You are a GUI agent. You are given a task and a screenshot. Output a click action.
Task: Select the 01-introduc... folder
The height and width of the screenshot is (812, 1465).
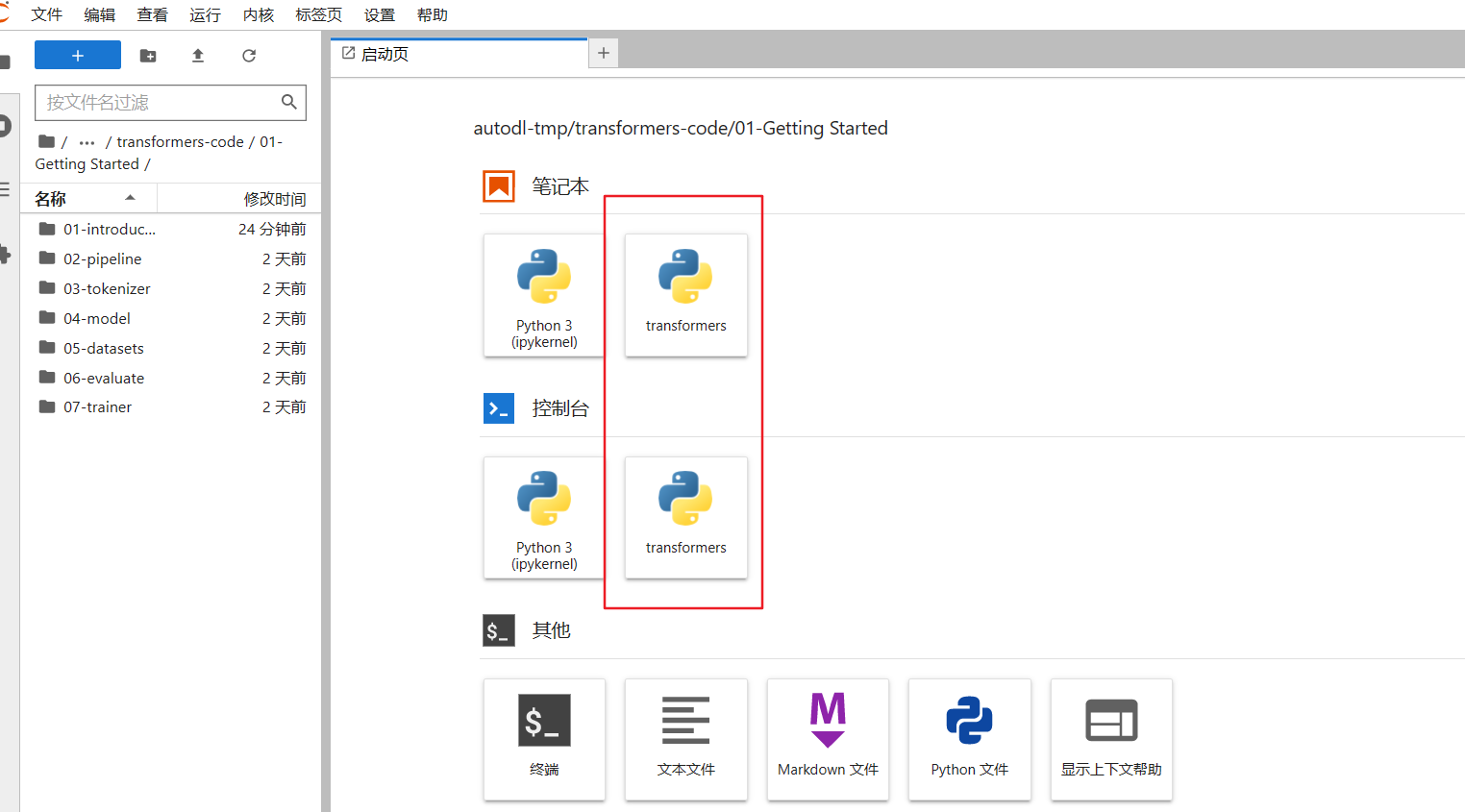click(171, 229)
